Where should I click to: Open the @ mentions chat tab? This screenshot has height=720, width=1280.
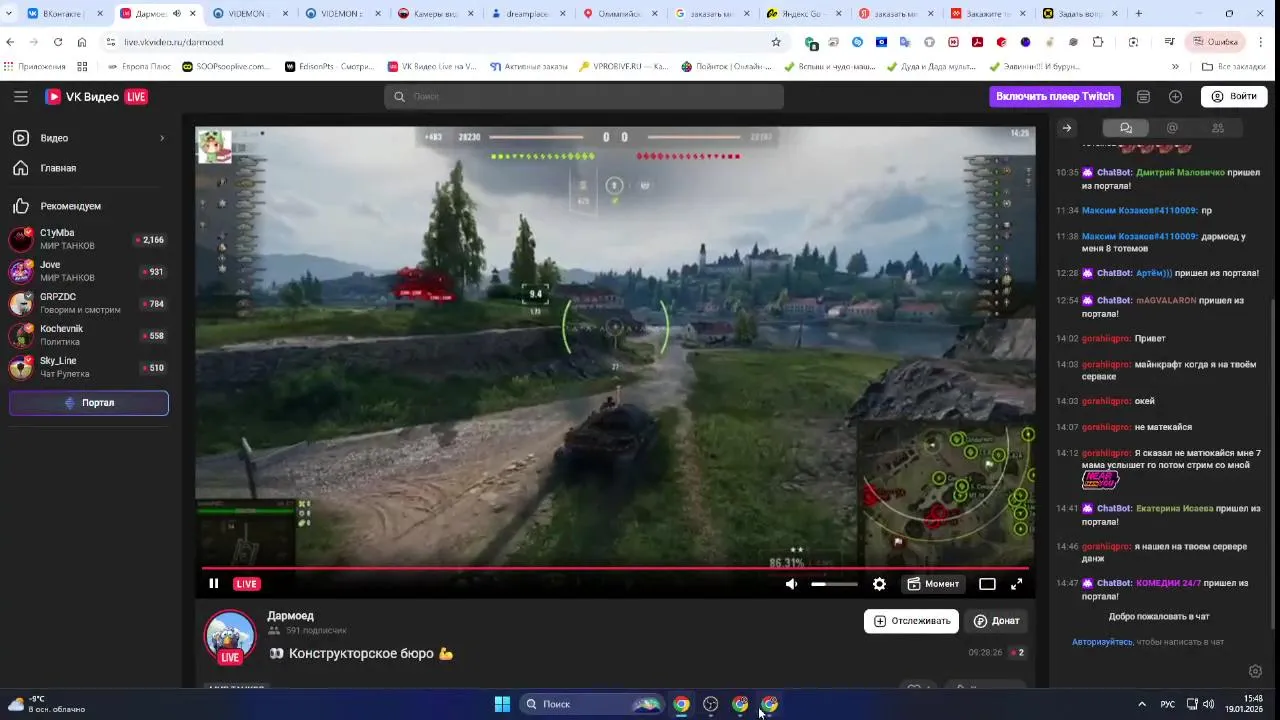[x=1172, y=128]
